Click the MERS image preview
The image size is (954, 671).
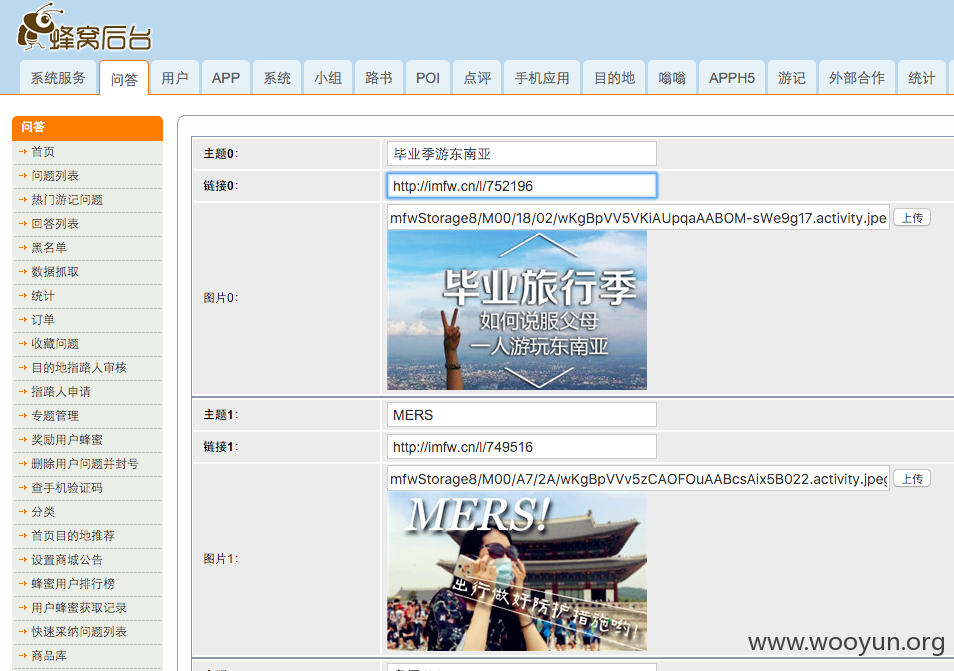[x=517, y=571]
